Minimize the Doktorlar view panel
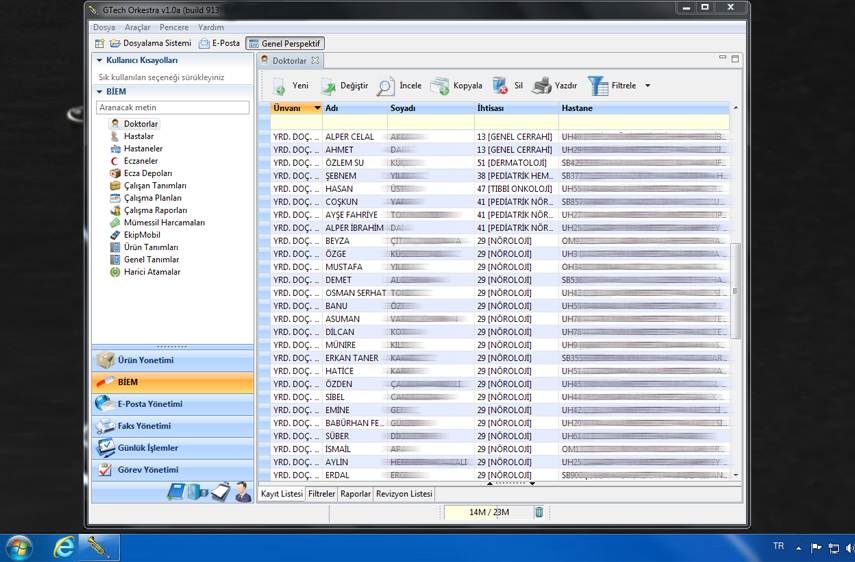855x562 pixels. 722,57
